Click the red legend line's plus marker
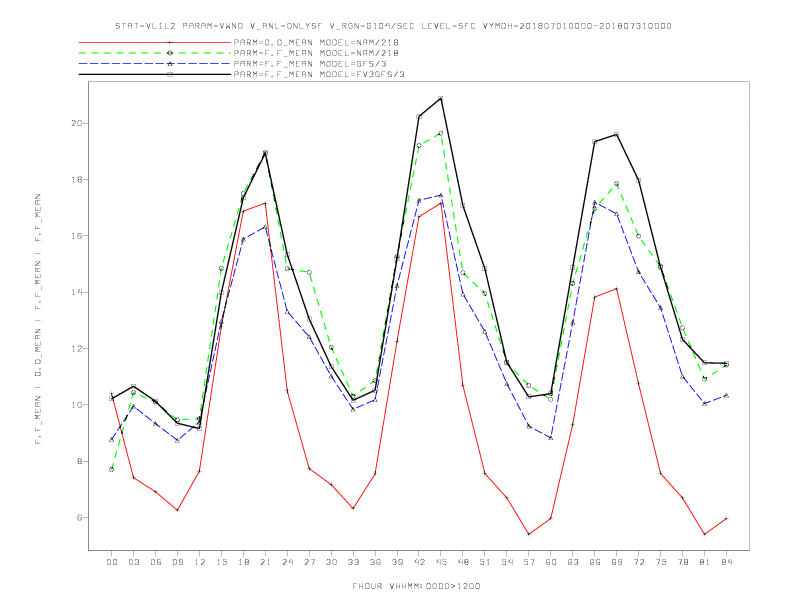 (170, 42)
